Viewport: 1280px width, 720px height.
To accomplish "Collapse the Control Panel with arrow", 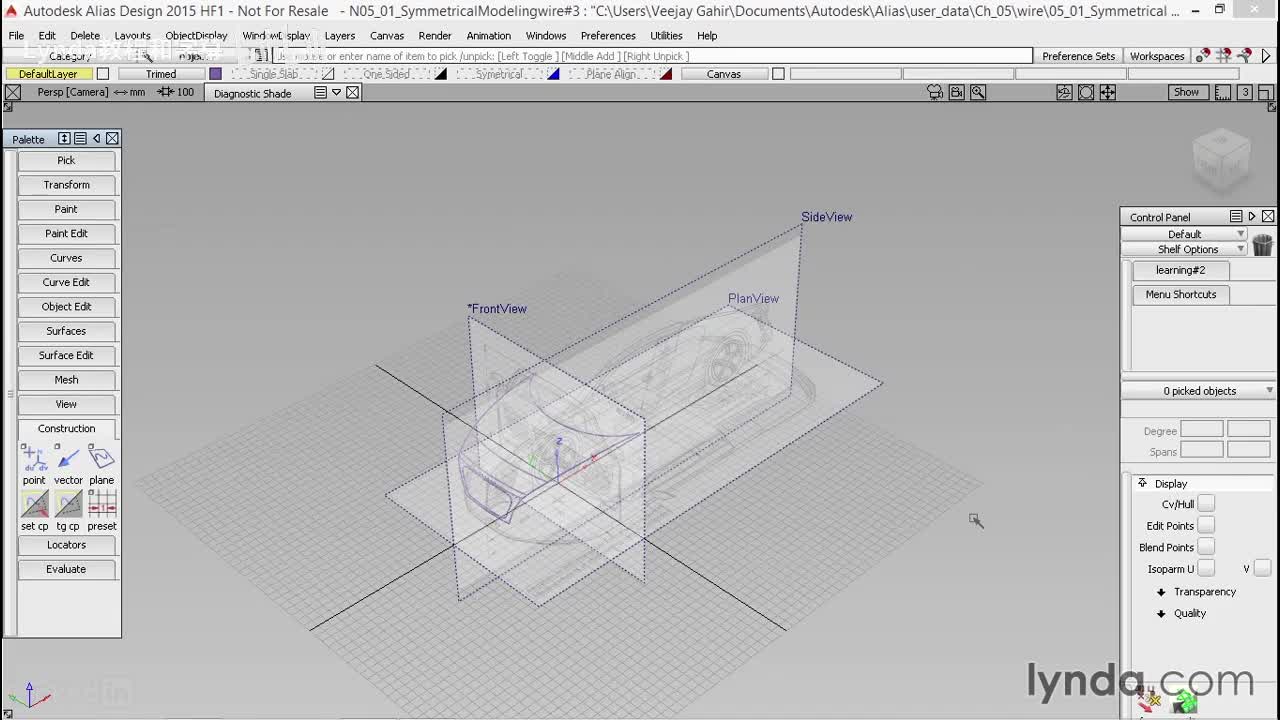I will coord(1252,216).
